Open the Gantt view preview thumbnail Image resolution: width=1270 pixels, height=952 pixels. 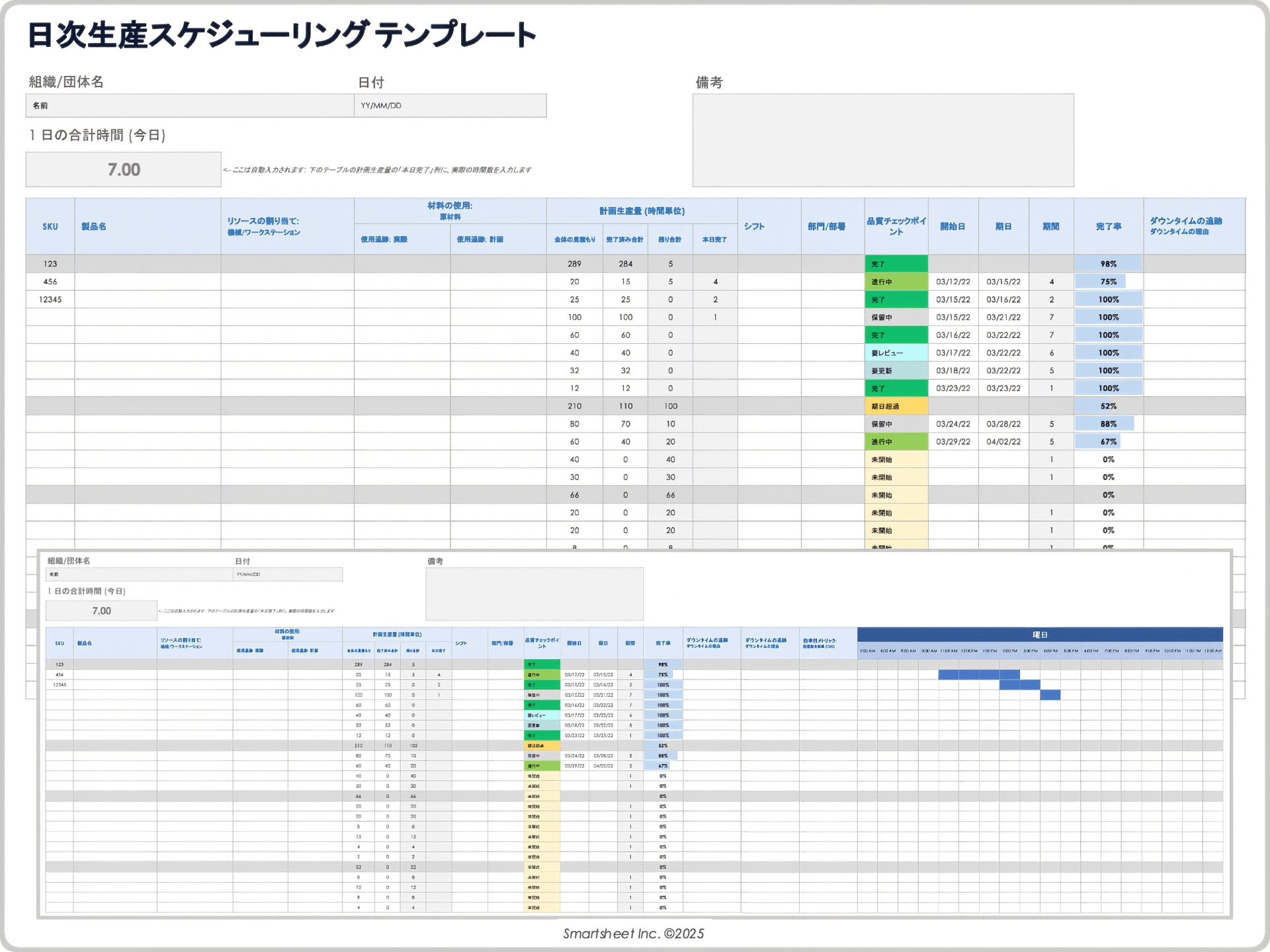[634, 734]
